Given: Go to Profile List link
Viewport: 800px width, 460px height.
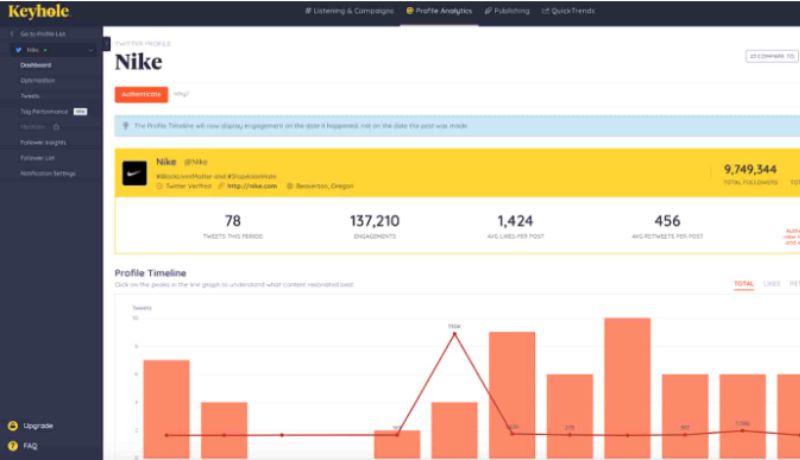Looking at the screenshot, I should click(43, 34).
